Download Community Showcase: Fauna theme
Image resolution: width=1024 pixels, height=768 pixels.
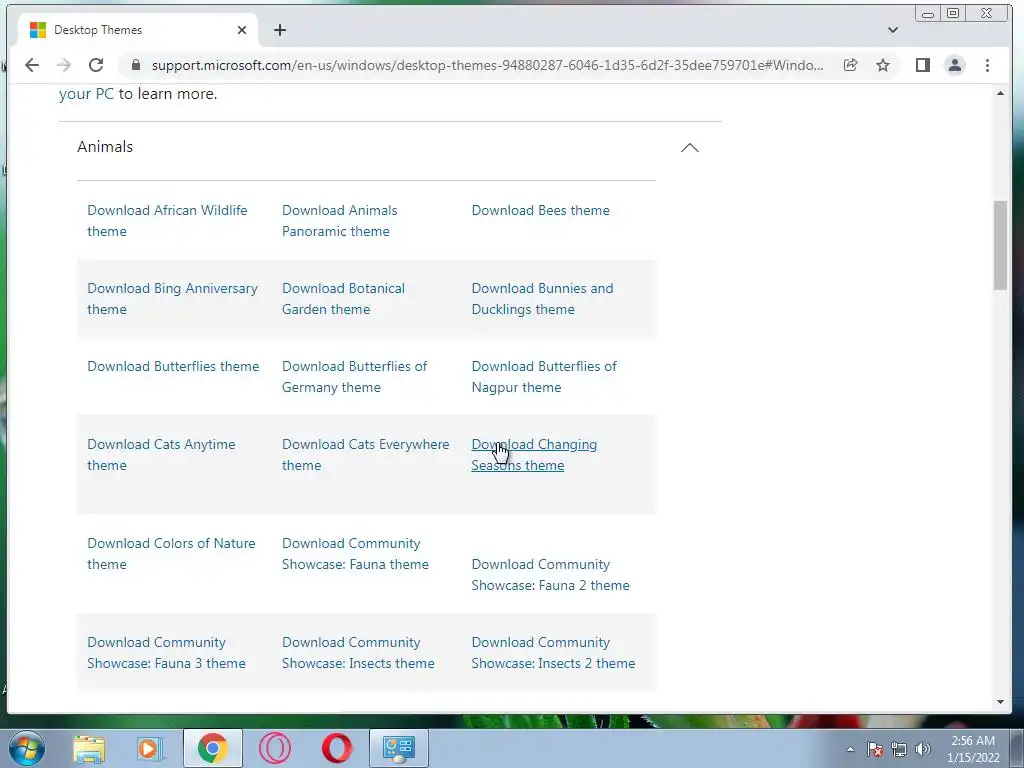click(355, 554)
